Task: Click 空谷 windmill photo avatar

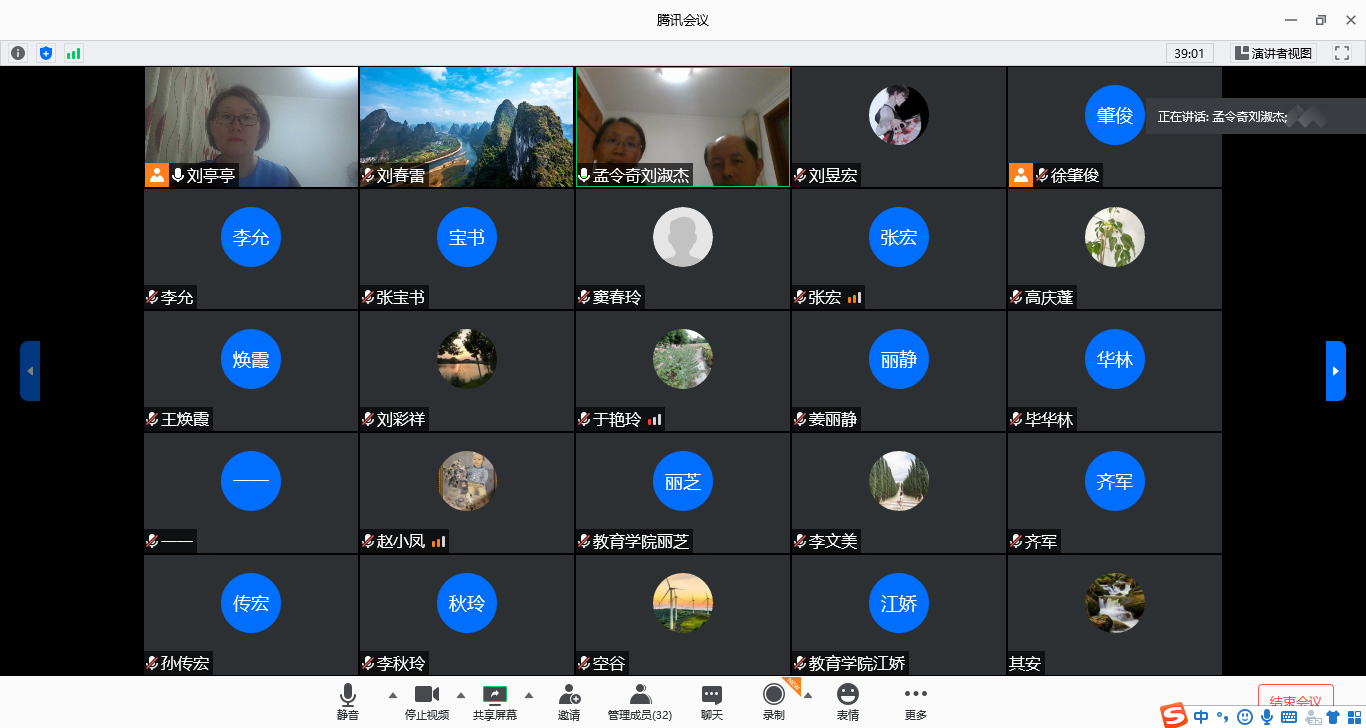Action: (x=683, y=603)
